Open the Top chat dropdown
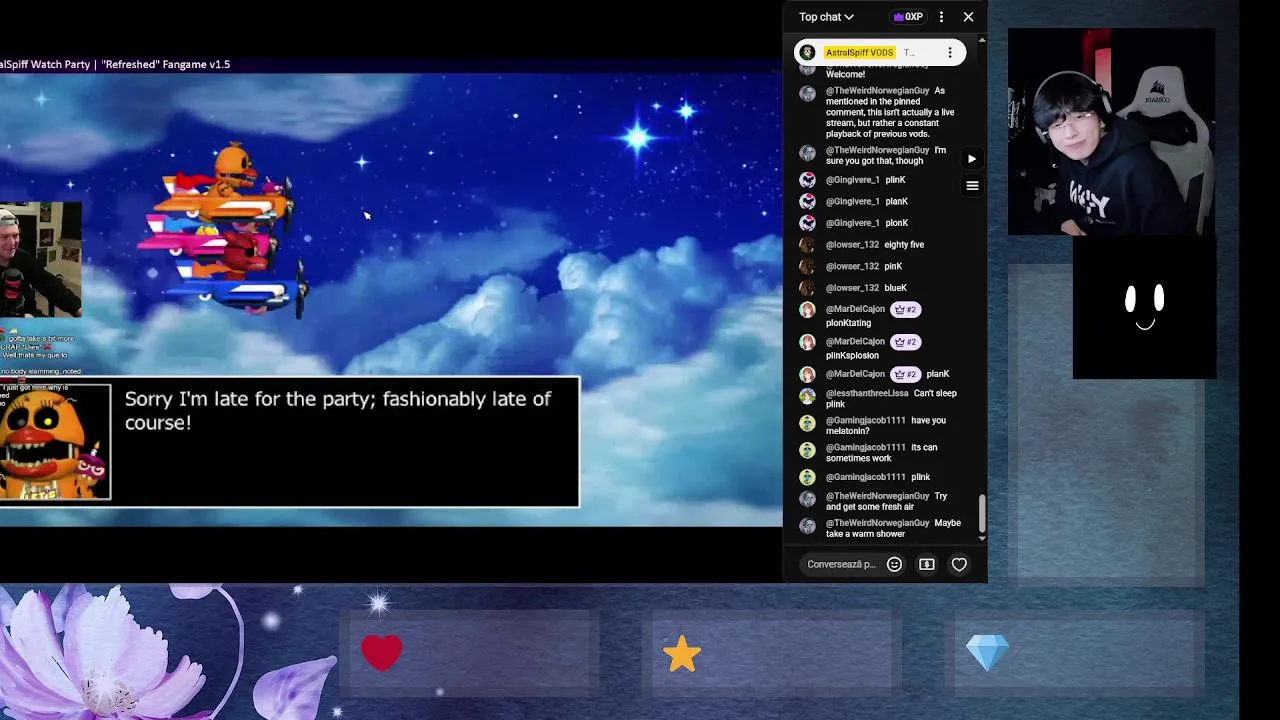Image resolution: width=1280 pixels, height=720 pixels. (x=826, y=17)
